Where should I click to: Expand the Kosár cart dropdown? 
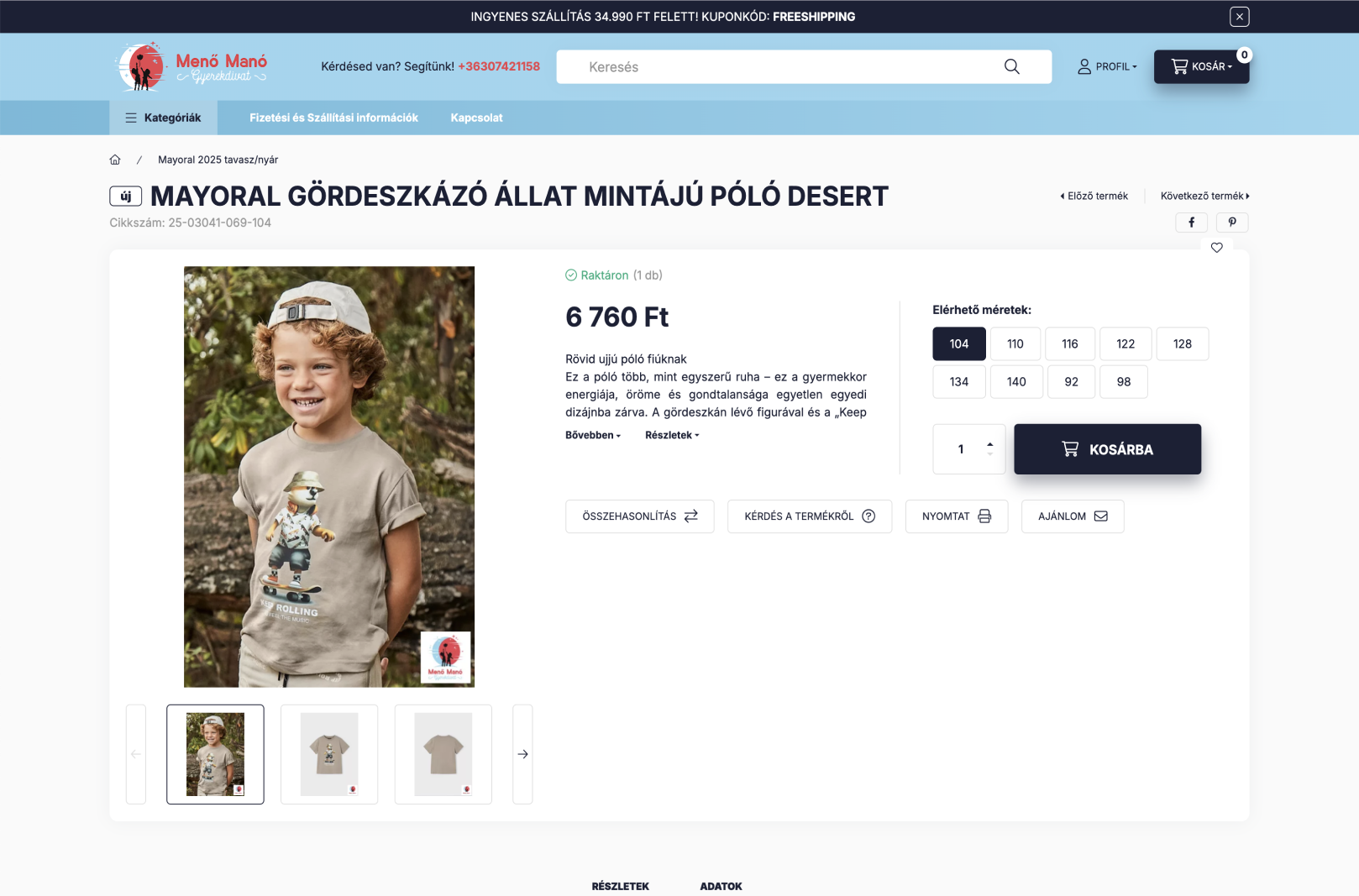[x=1201, y=66]
